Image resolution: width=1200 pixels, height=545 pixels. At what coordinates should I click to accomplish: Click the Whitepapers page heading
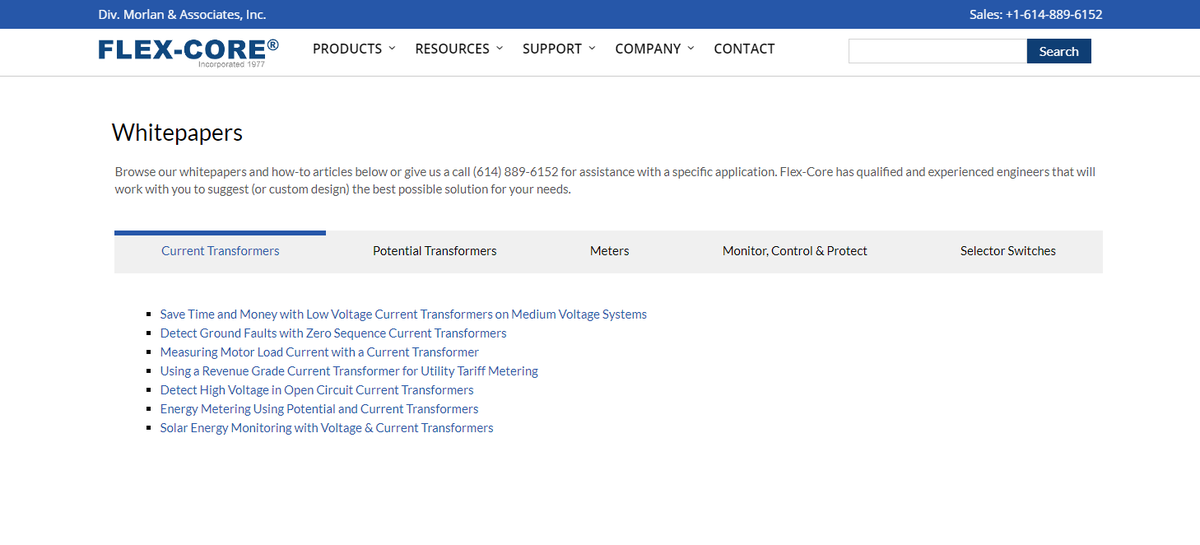[x=177, y=132]
